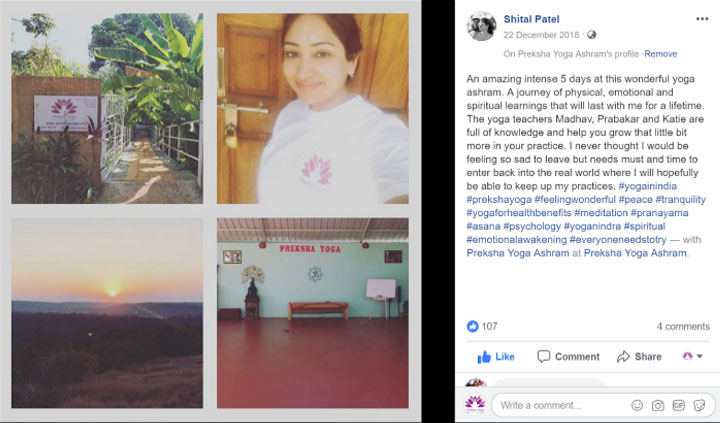Attach a photo with the camera icon

pyautogui.click(x=658, y=405)
